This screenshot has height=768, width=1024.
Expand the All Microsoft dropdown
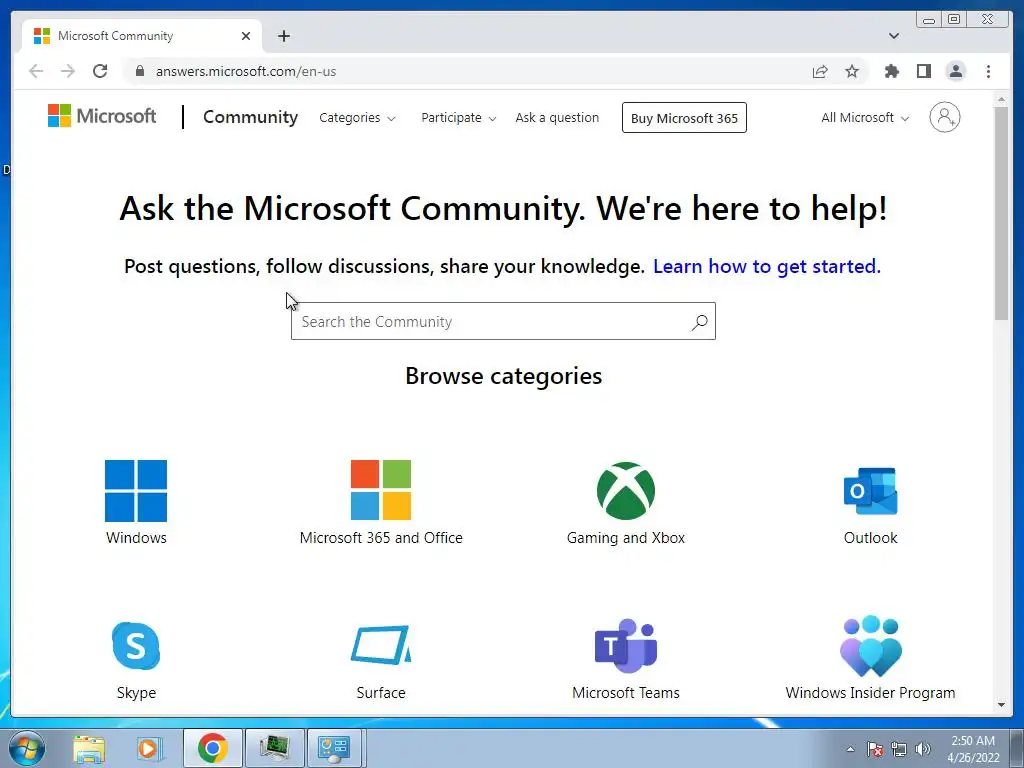pos(865,118)
